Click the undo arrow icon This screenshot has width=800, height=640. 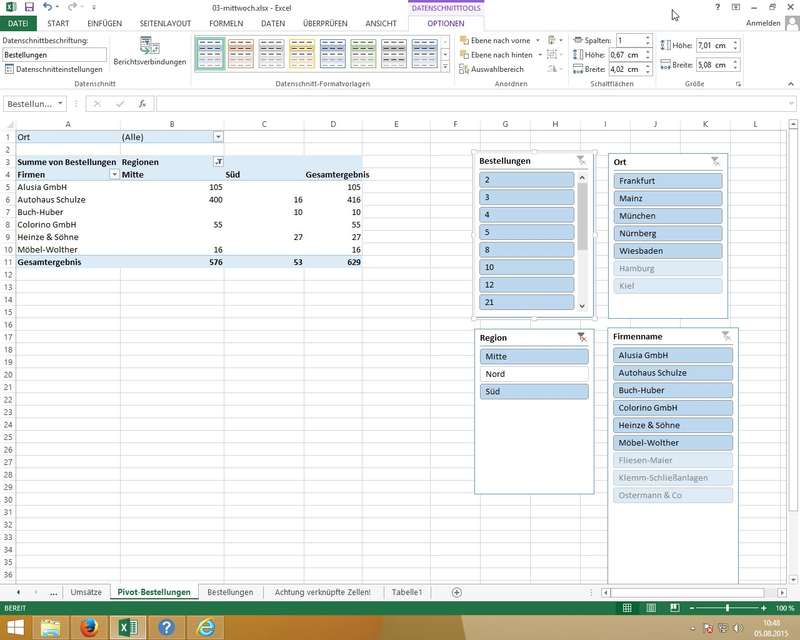click(x=48, y=7)
